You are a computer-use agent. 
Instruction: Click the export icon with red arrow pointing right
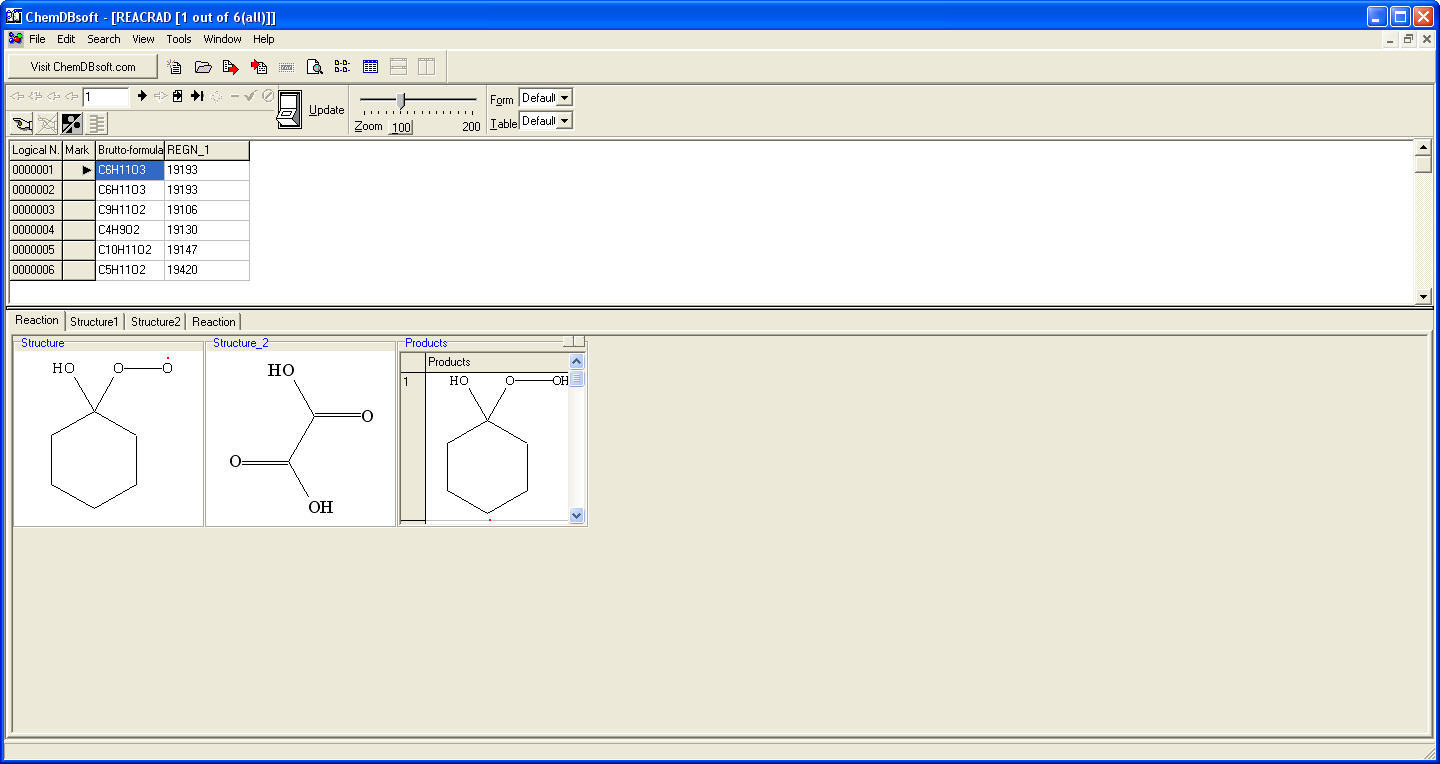coord(231,67)
